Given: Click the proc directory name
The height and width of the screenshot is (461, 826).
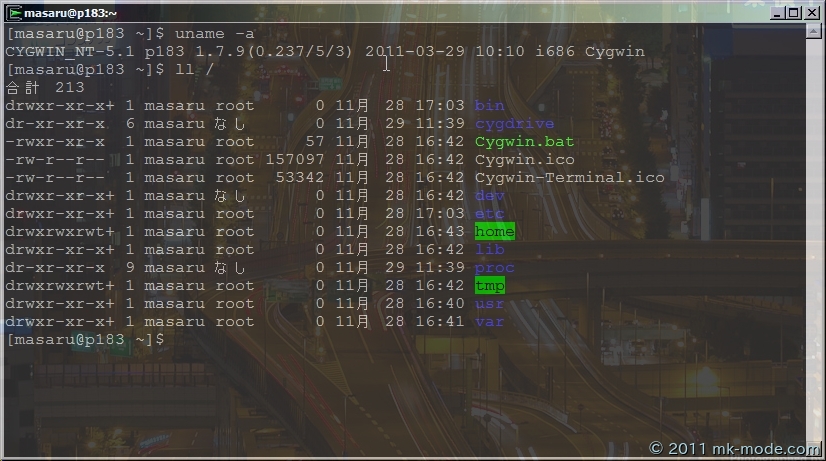Looking at the screenshot, I should click(x=494, y=267).
